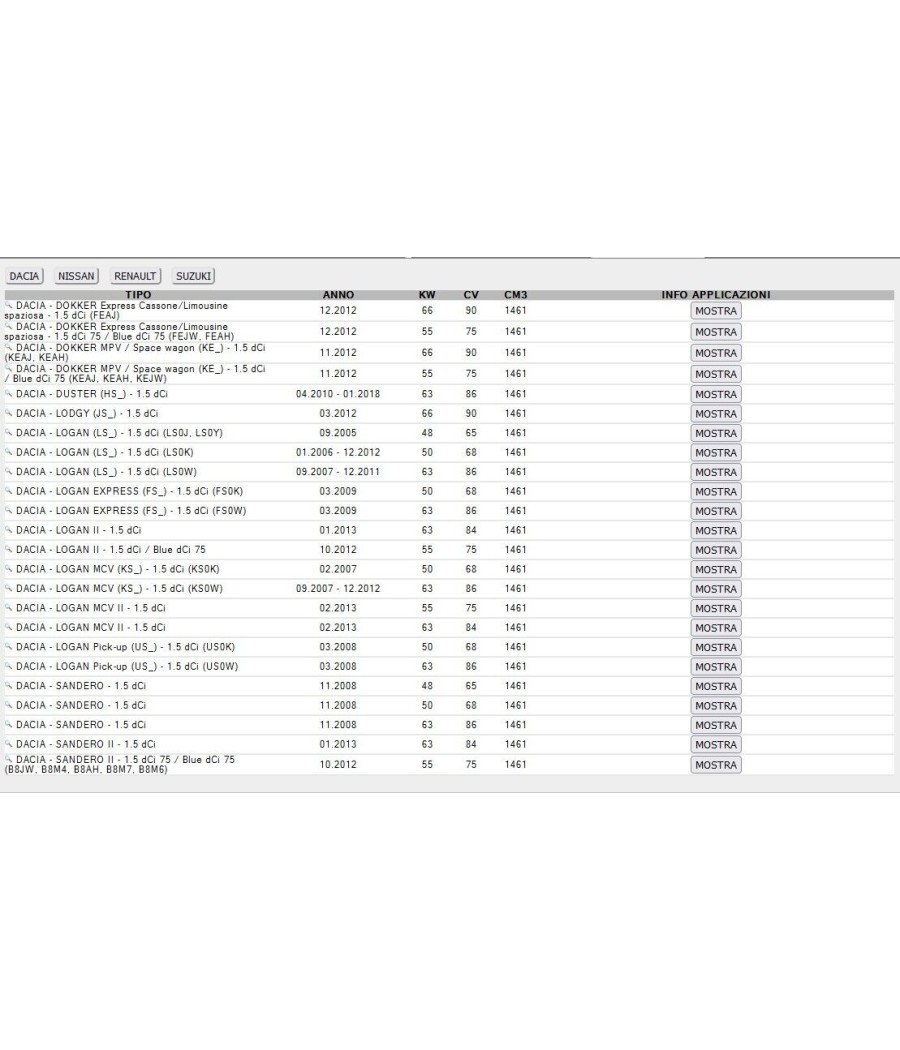Click MOSTRA for DOKKER Express 1.5 dCi (FEAJ)
This screenshot has width=900, height=1050.
[716, 311]
